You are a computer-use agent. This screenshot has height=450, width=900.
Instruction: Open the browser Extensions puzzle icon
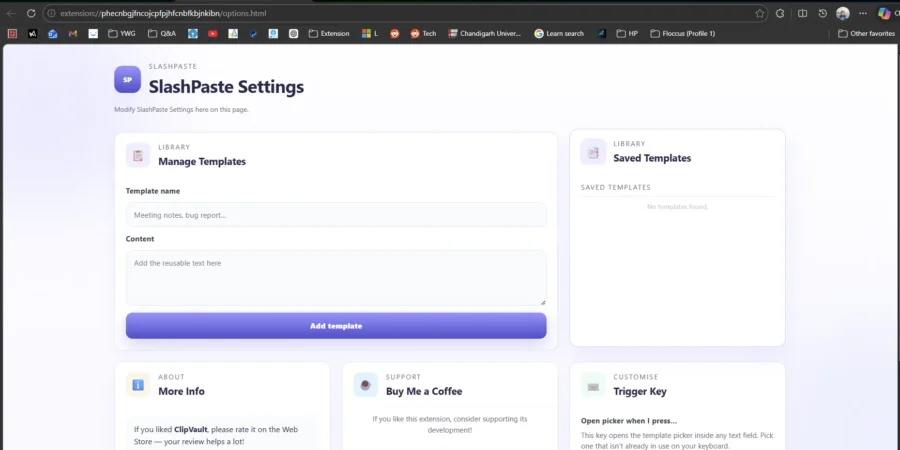pyautogui.click(x=779, y=13)
